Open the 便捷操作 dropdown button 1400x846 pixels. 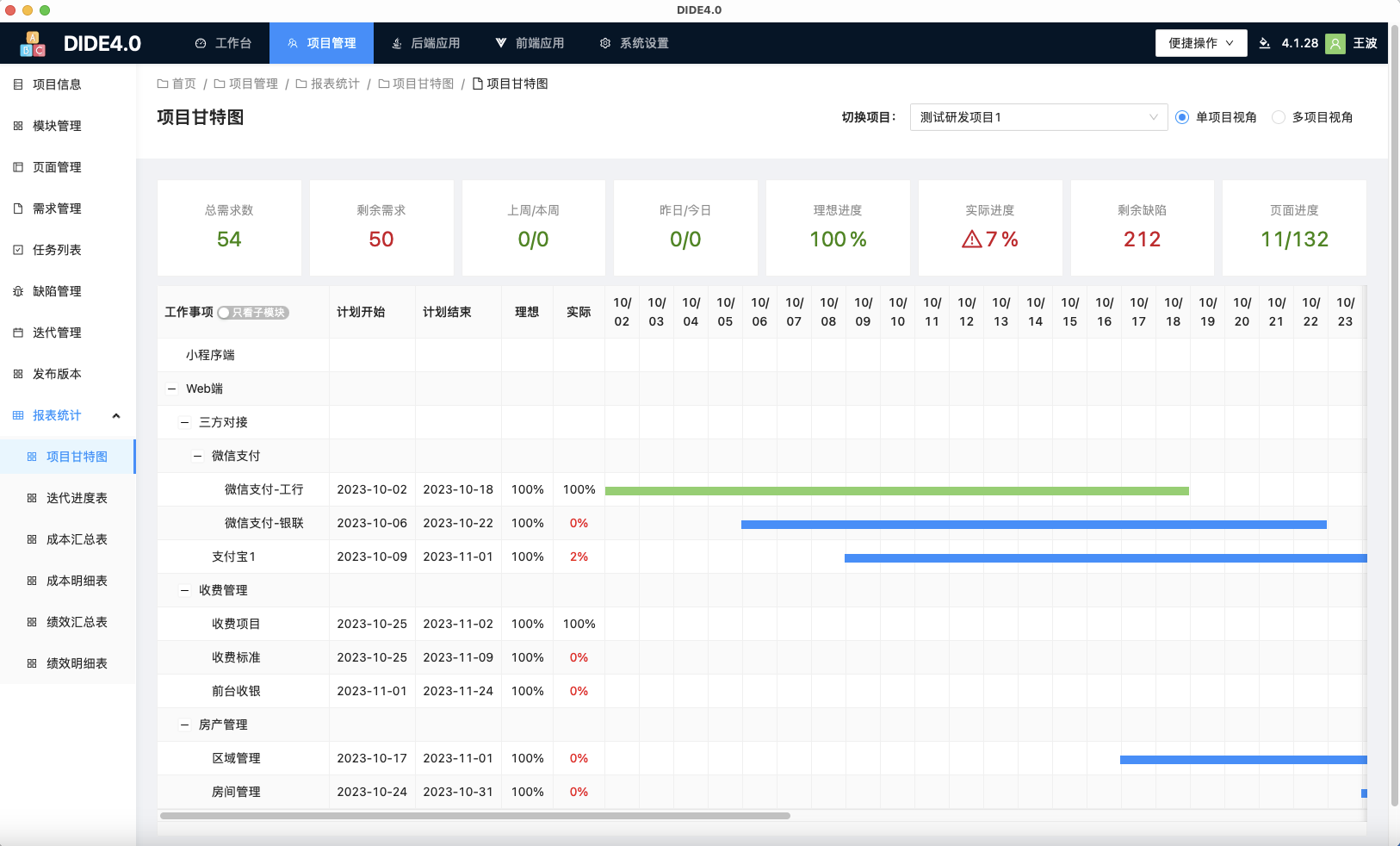tap(1201, 43)
